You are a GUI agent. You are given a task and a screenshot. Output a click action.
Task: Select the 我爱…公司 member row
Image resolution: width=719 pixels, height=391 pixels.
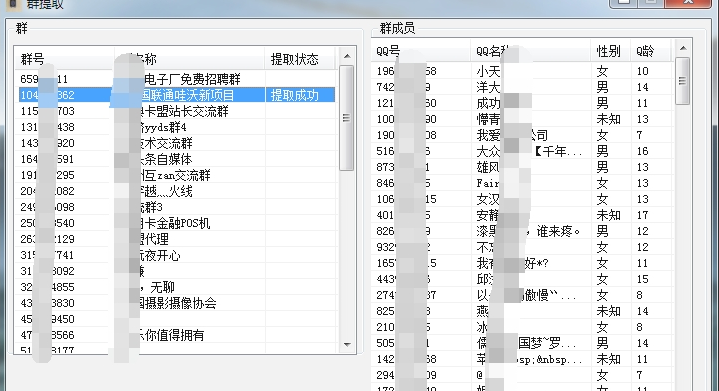click(x=523, y=135)
